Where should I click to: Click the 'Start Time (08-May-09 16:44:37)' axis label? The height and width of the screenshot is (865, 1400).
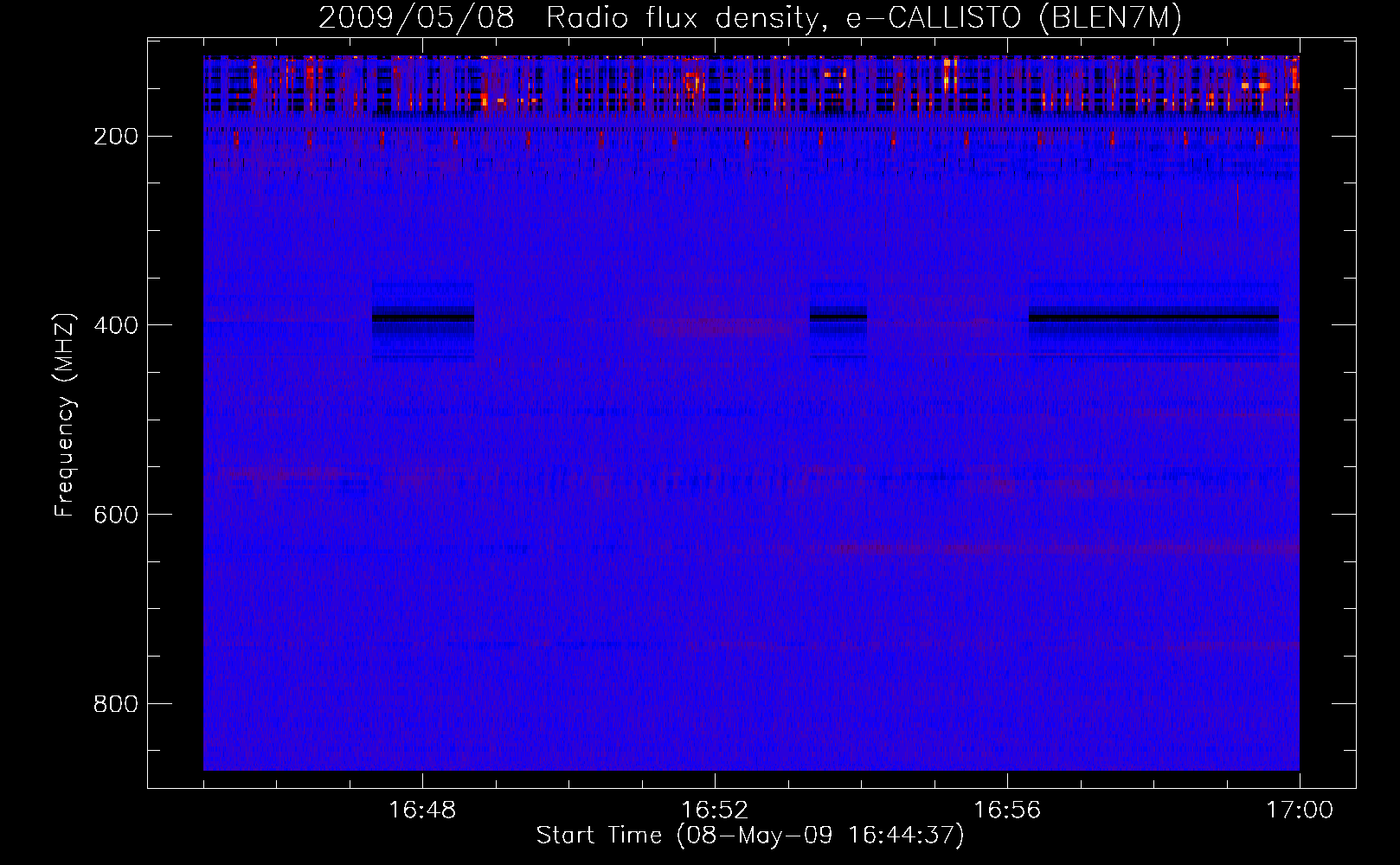[x=749, y=836]
